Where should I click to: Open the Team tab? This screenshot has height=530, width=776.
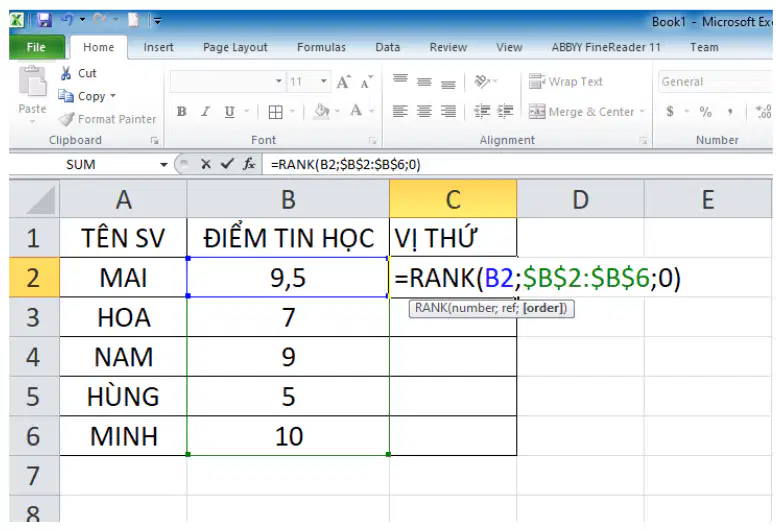(x=704, y=47)
